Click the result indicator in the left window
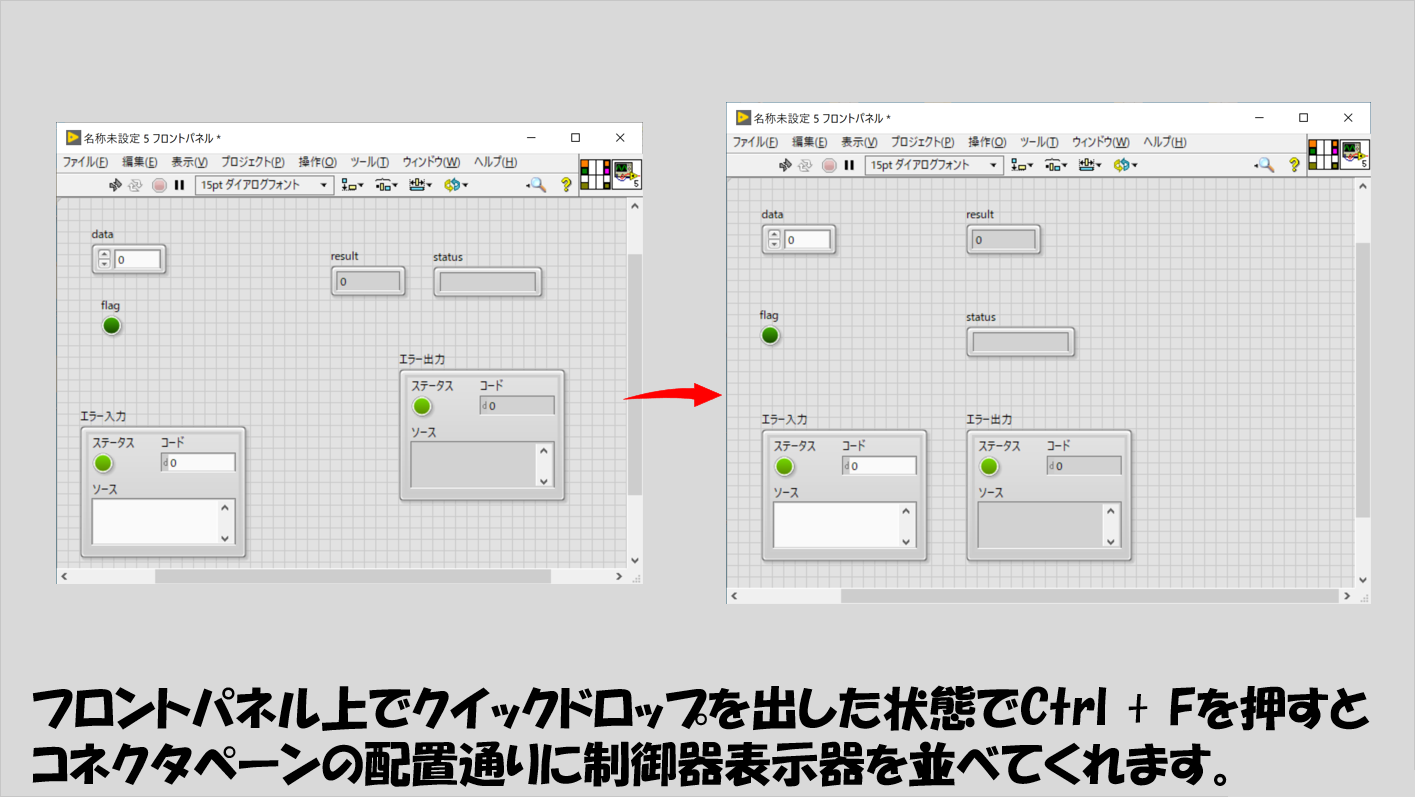 (368, 282)
